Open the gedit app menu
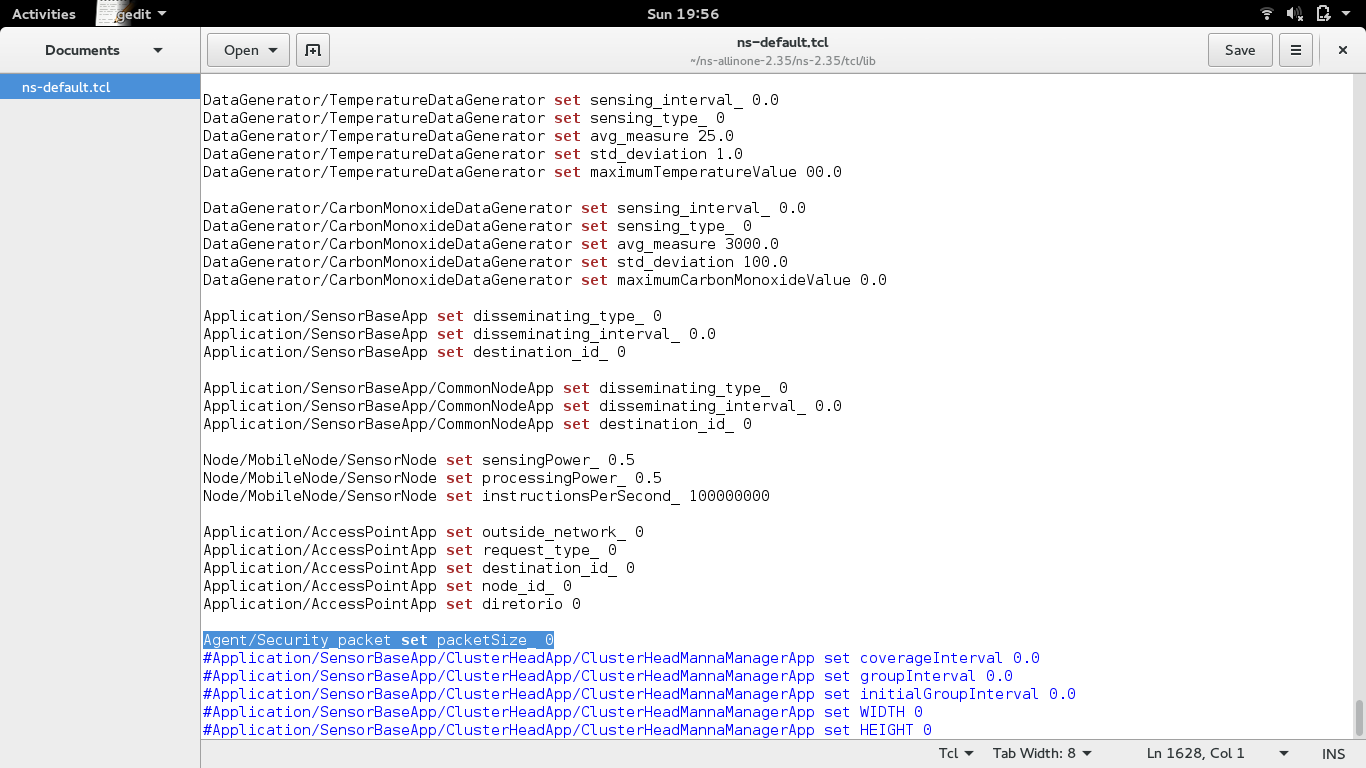 142,14
